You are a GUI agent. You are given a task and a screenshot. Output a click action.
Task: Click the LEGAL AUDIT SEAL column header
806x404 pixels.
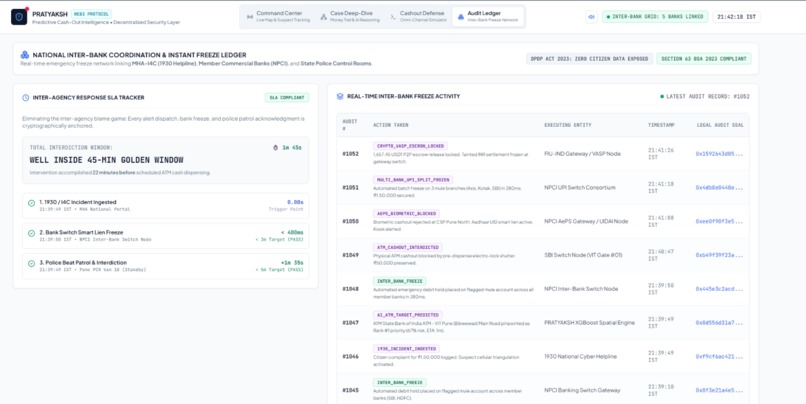(x=720, y=125)
